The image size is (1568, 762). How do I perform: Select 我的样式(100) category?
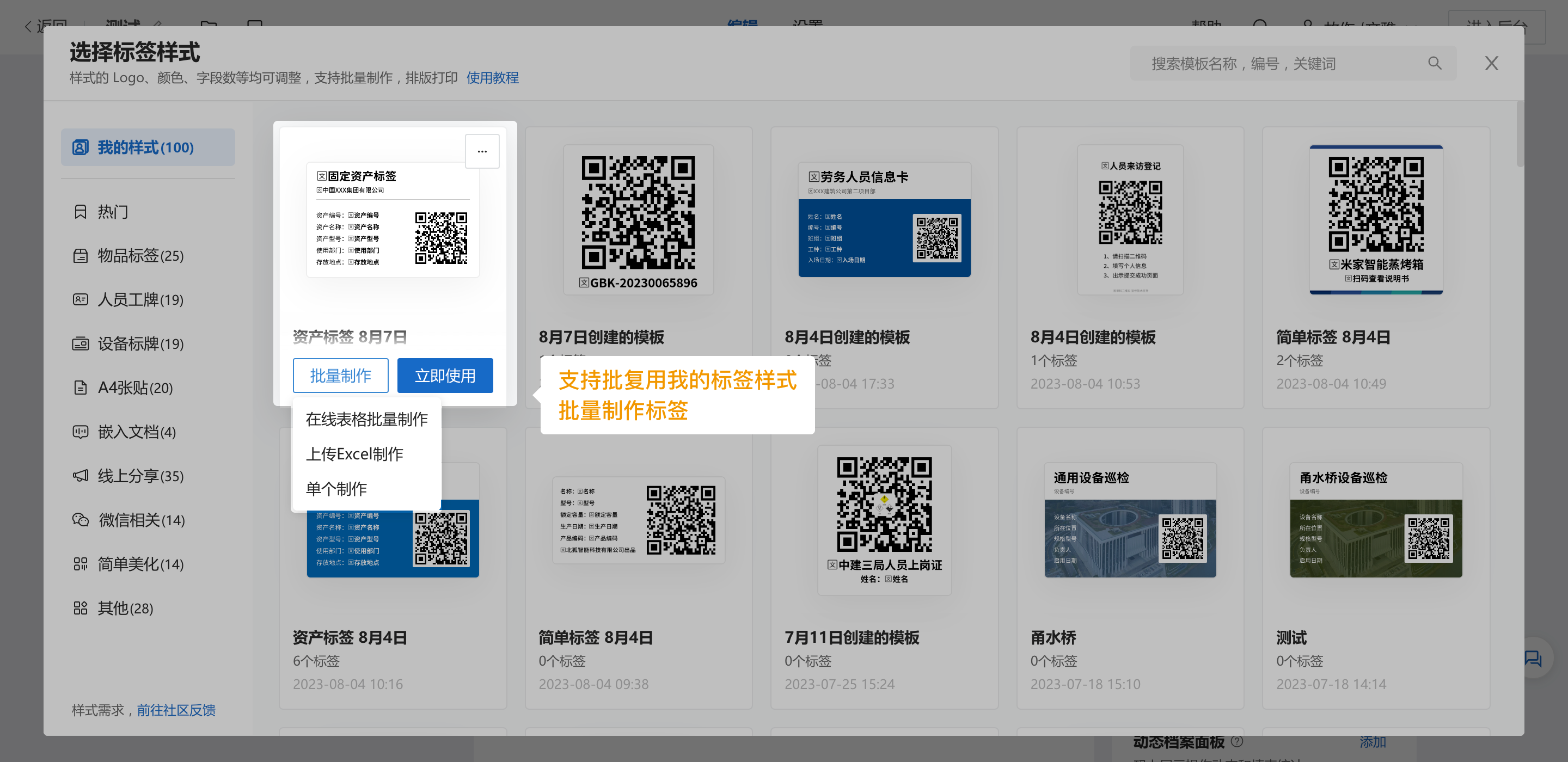(148, 148)
